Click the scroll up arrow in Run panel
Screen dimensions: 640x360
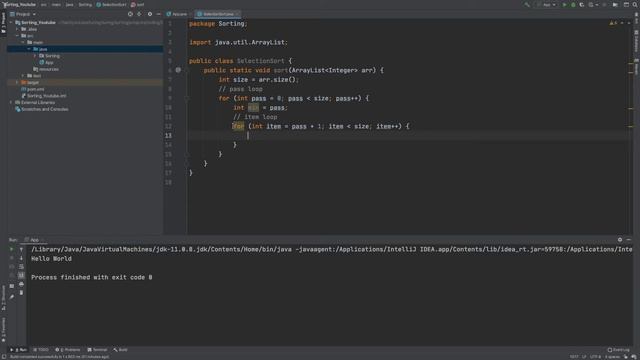(21, 249)
